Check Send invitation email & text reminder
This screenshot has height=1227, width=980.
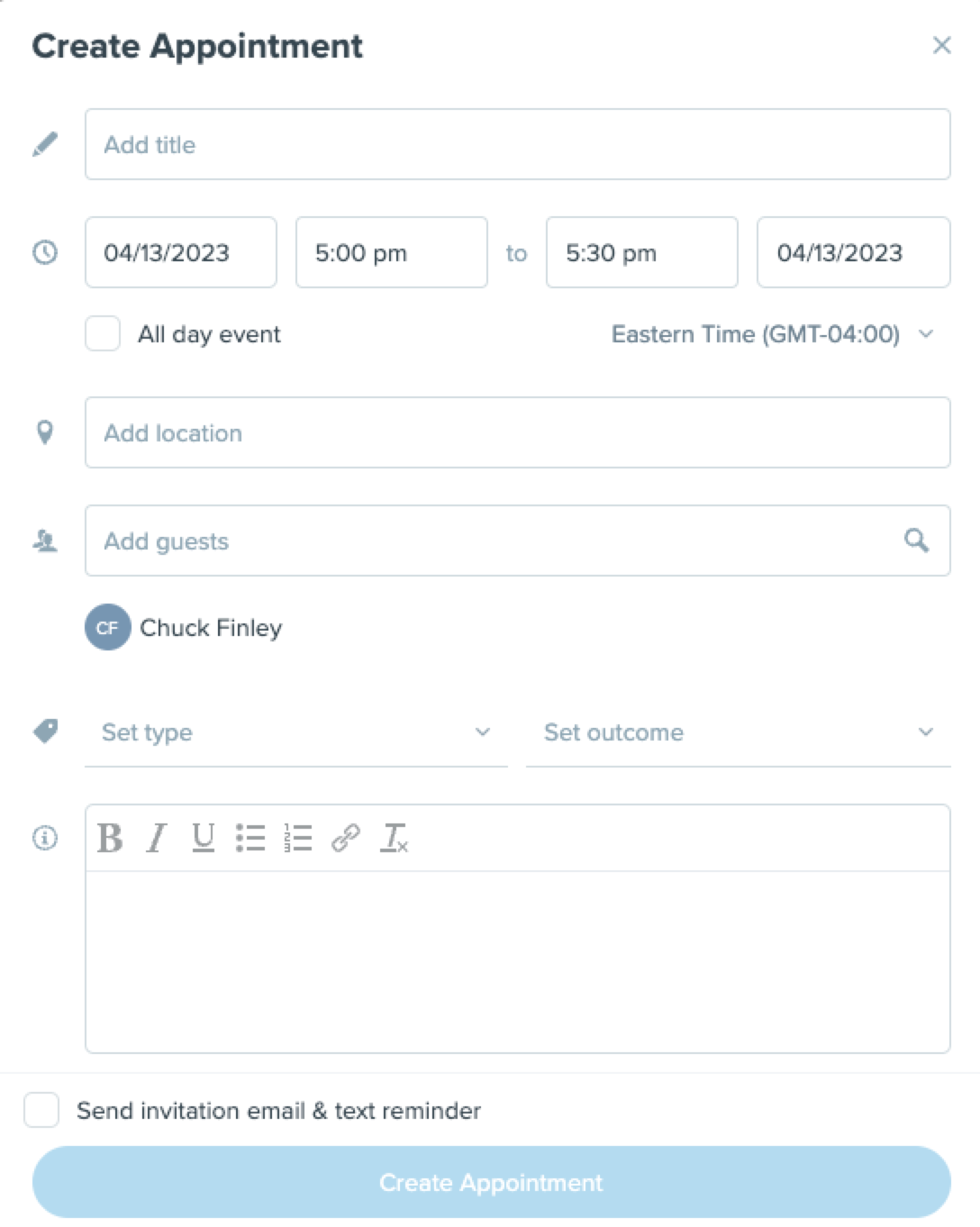click(41, 1110)
